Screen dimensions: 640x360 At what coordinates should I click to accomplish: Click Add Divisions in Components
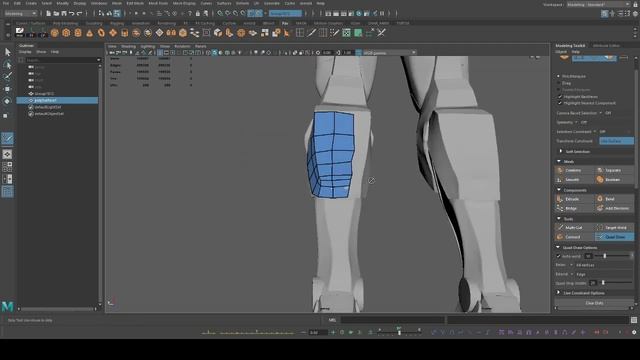(614, 208)
